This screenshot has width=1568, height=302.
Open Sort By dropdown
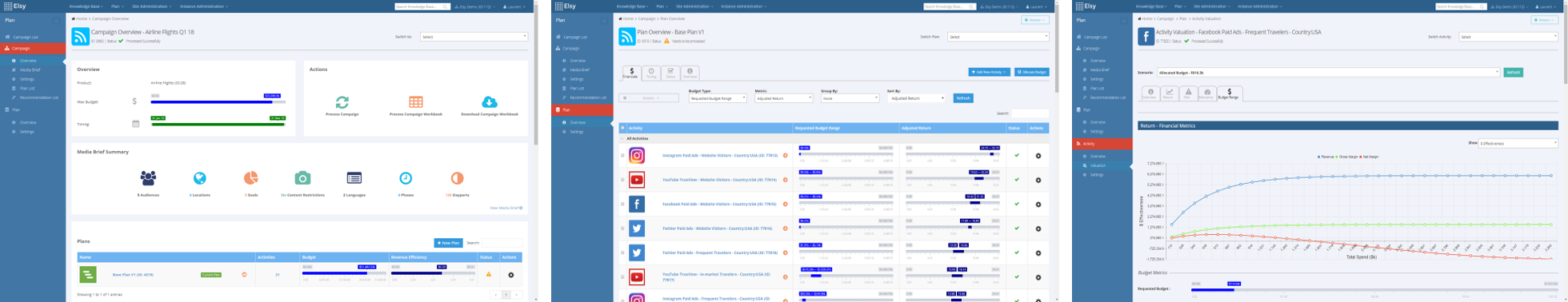pos(916,98)
